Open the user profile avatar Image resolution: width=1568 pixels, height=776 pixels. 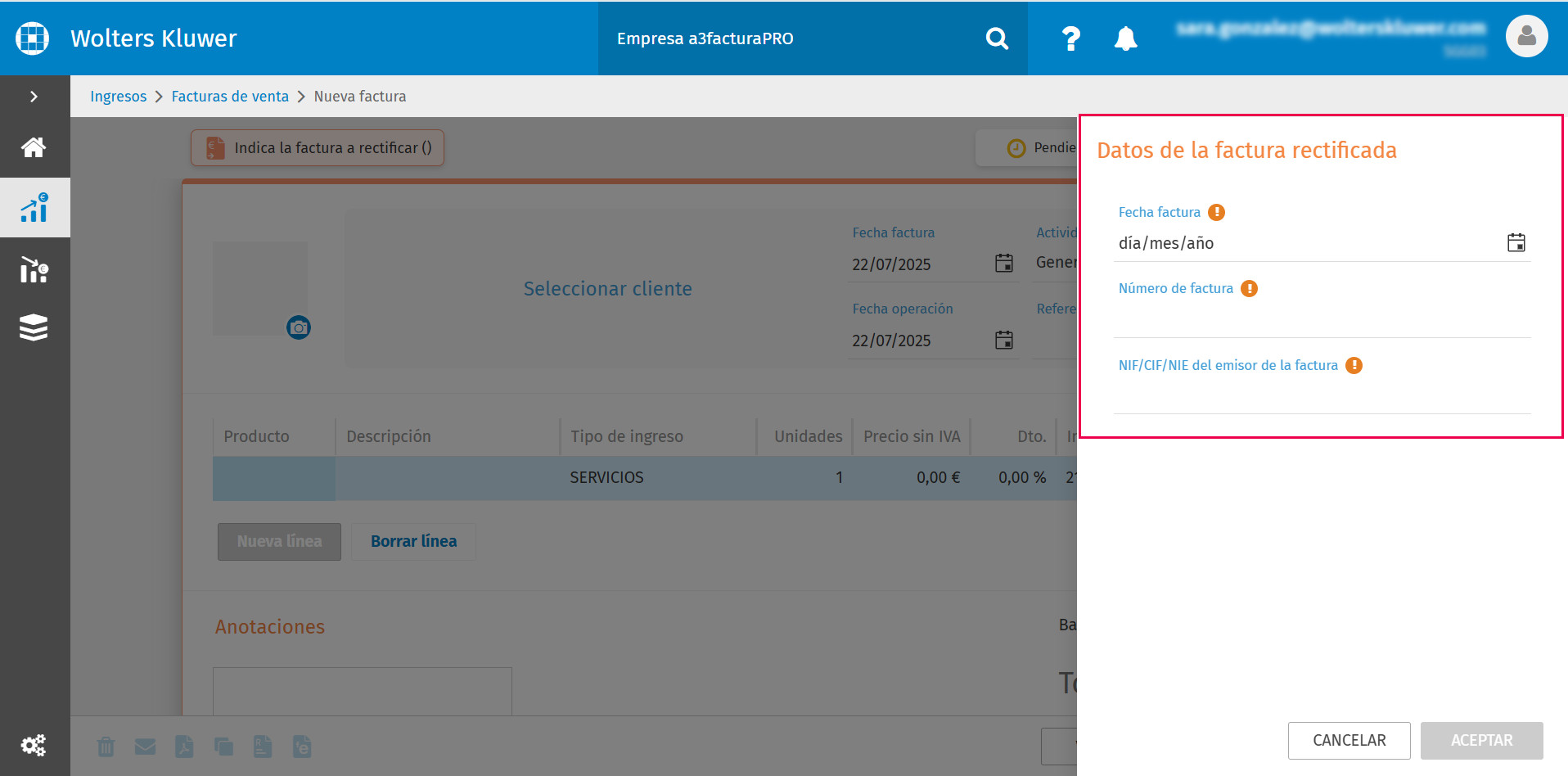1526,36
